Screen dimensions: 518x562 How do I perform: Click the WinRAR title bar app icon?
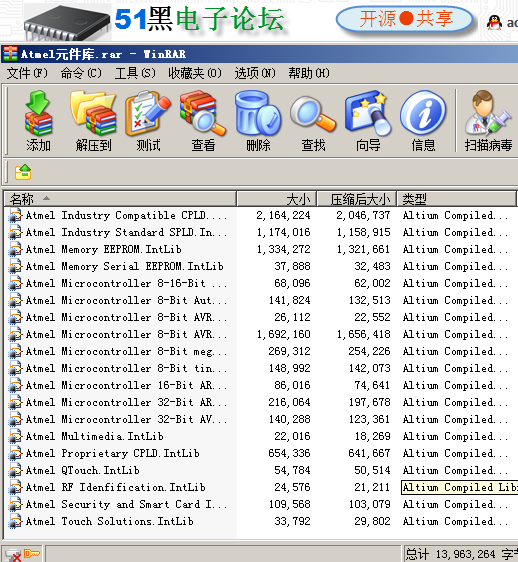click(x=10, y=54)
